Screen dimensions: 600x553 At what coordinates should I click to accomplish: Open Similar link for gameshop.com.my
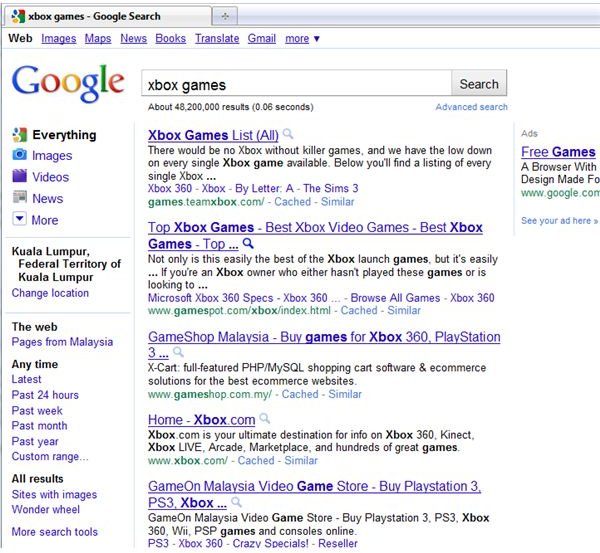345,394
